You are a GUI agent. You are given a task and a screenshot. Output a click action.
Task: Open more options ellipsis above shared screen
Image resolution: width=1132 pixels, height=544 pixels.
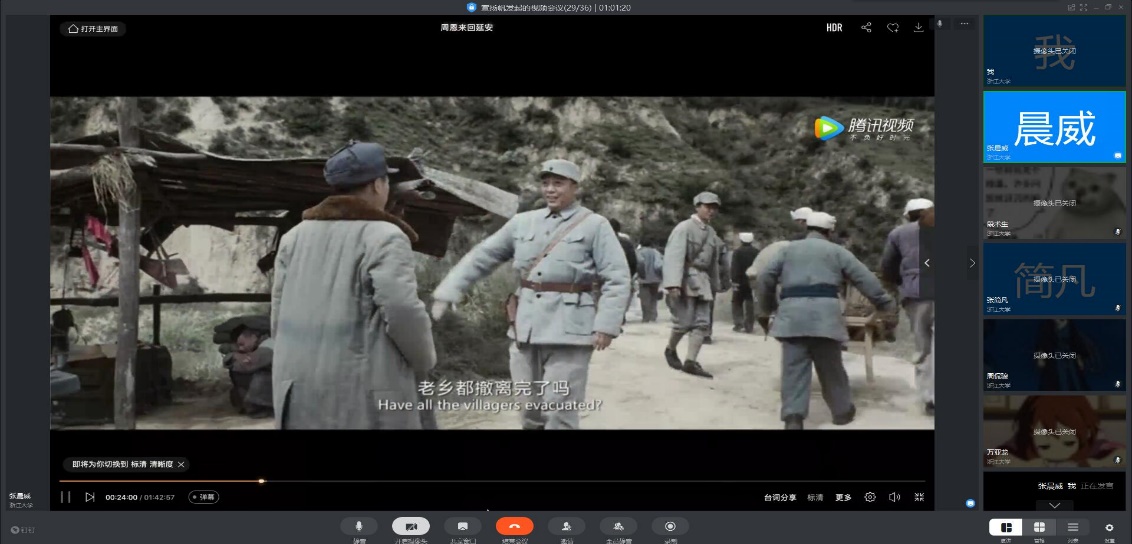pos(964,24)
